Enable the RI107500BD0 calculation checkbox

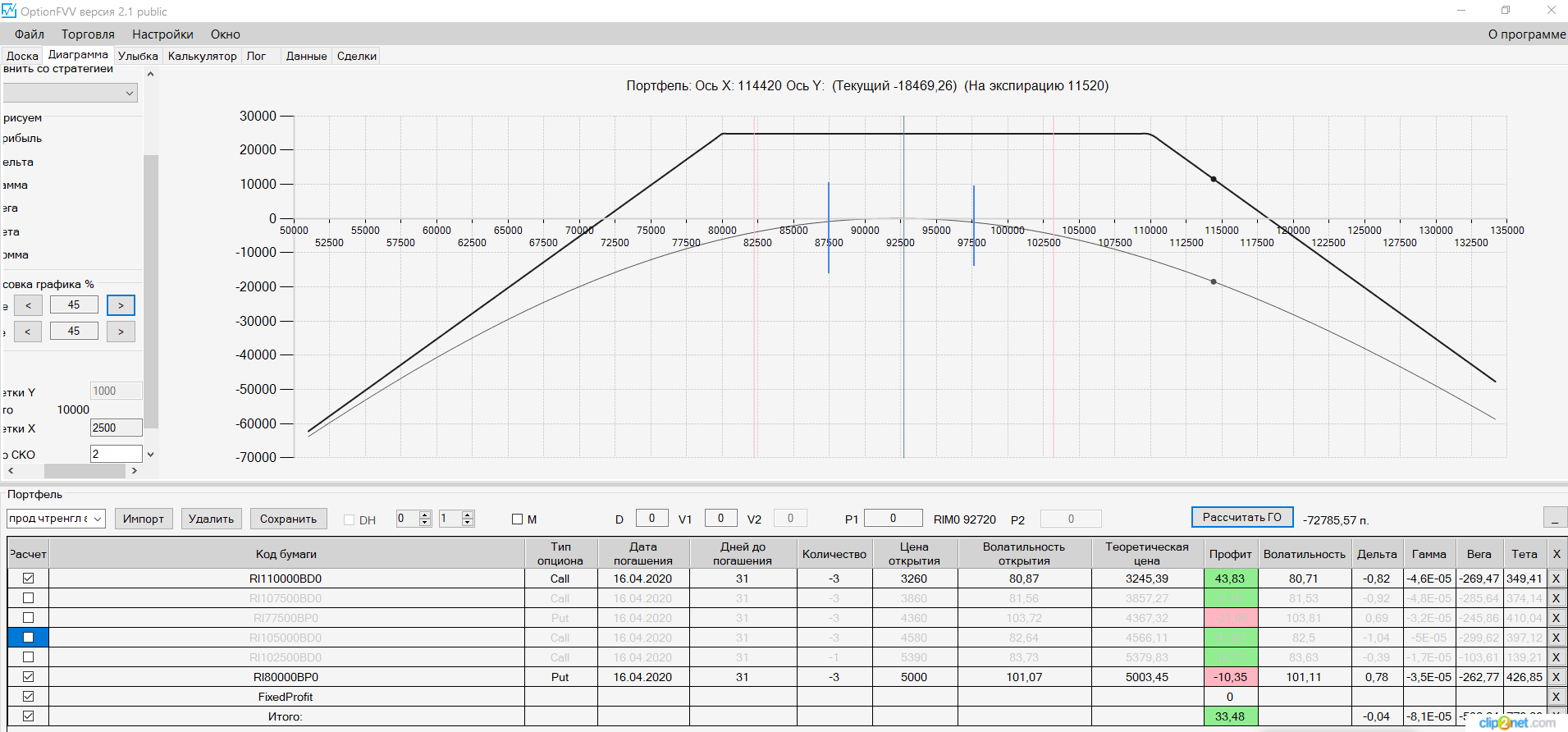coord(28,598)
